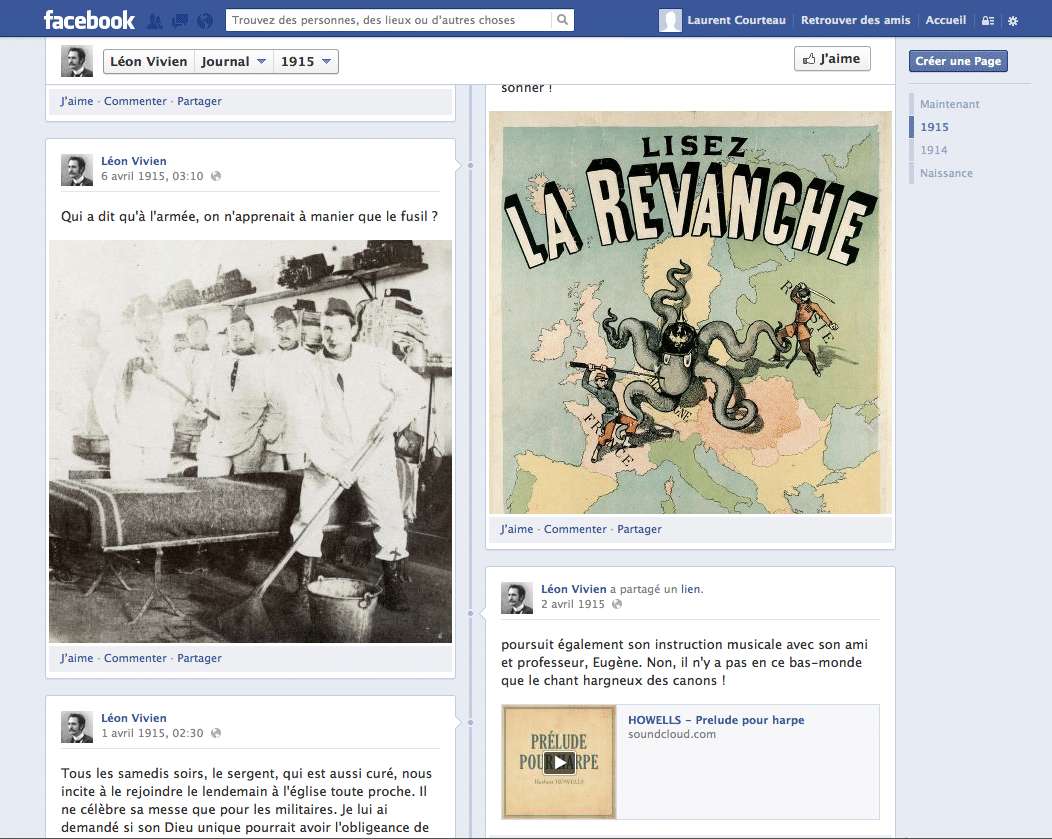The width and height of the screenshot is (1052, 839).
Task: Click J'aime under the soldiers photo
Action: pos(76,658)
